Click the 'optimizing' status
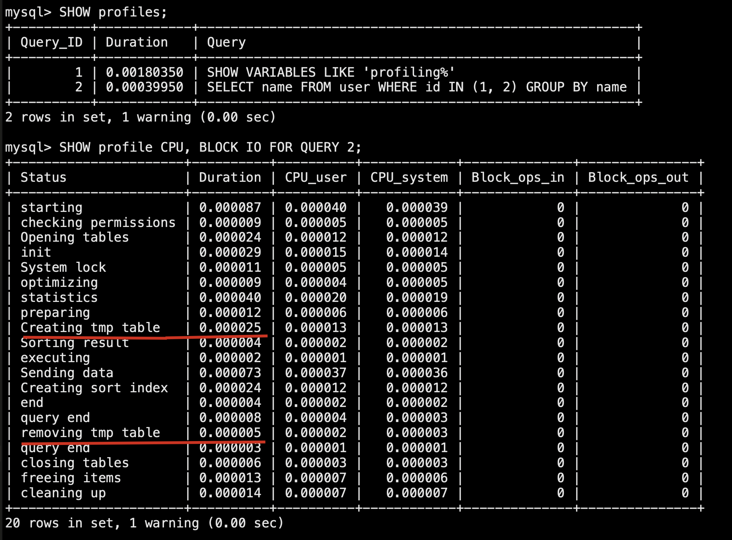This screenshot has height=540, width=732. [59, 283]
